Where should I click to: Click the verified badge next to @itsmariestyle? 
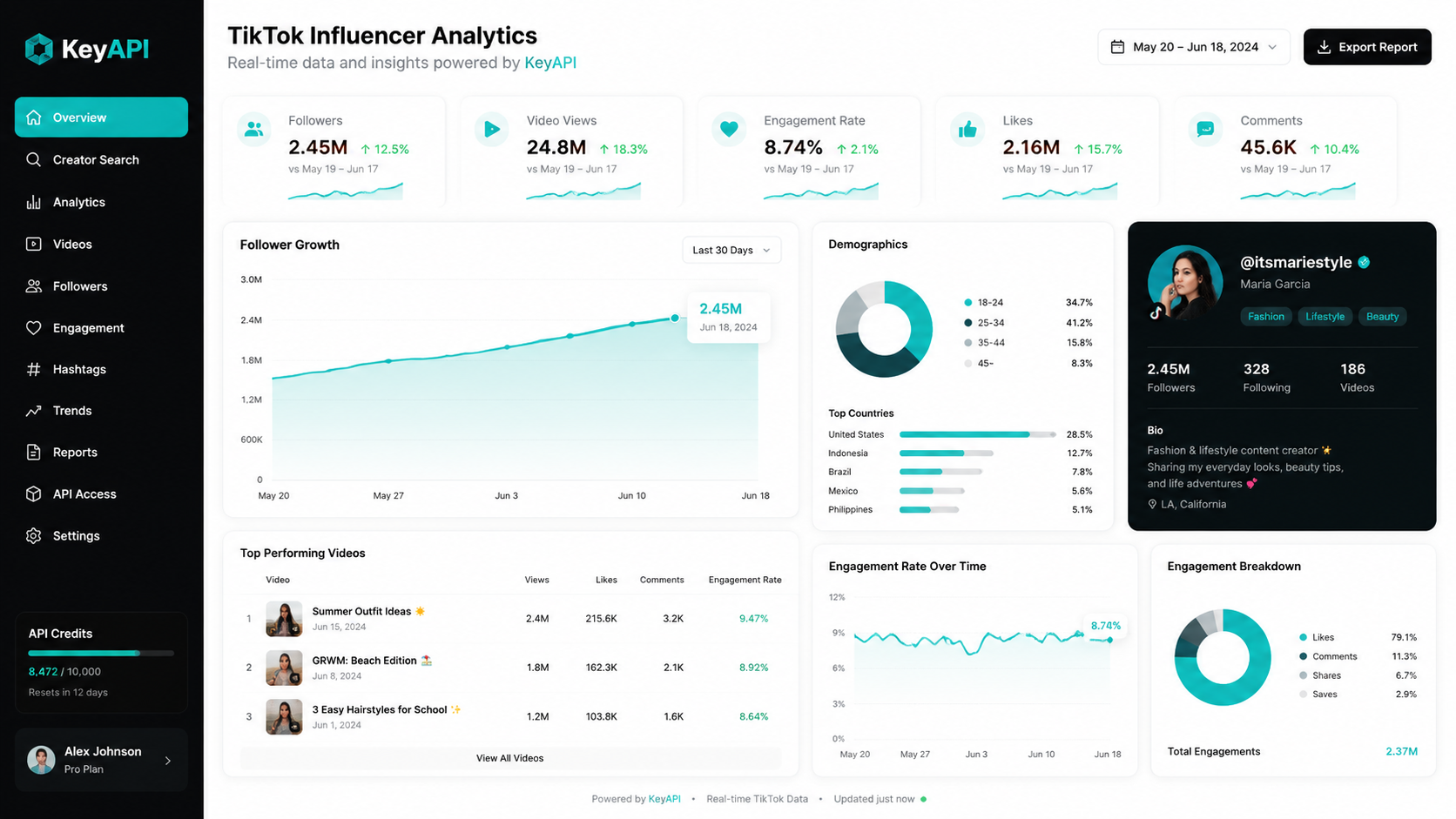tap(1364, 262)
